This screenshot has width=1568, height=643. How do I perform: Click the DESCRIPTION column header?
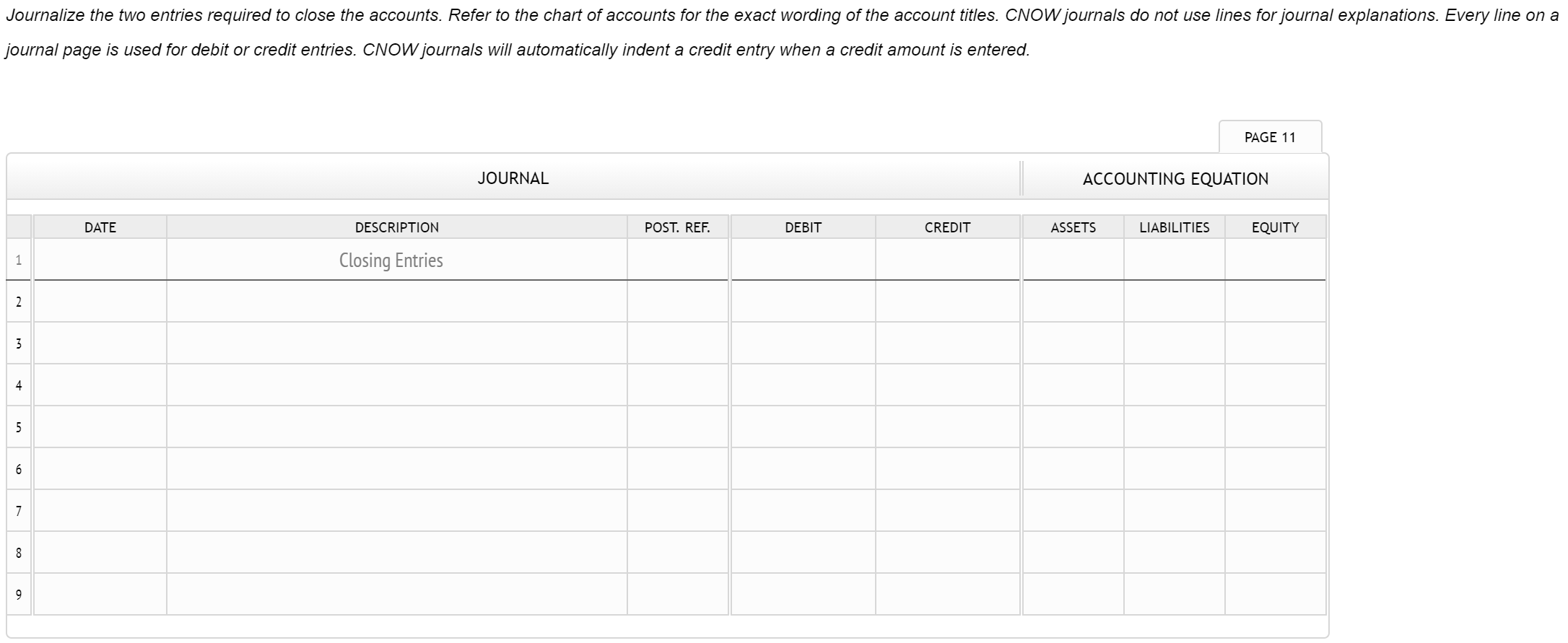tap(396, 227)
